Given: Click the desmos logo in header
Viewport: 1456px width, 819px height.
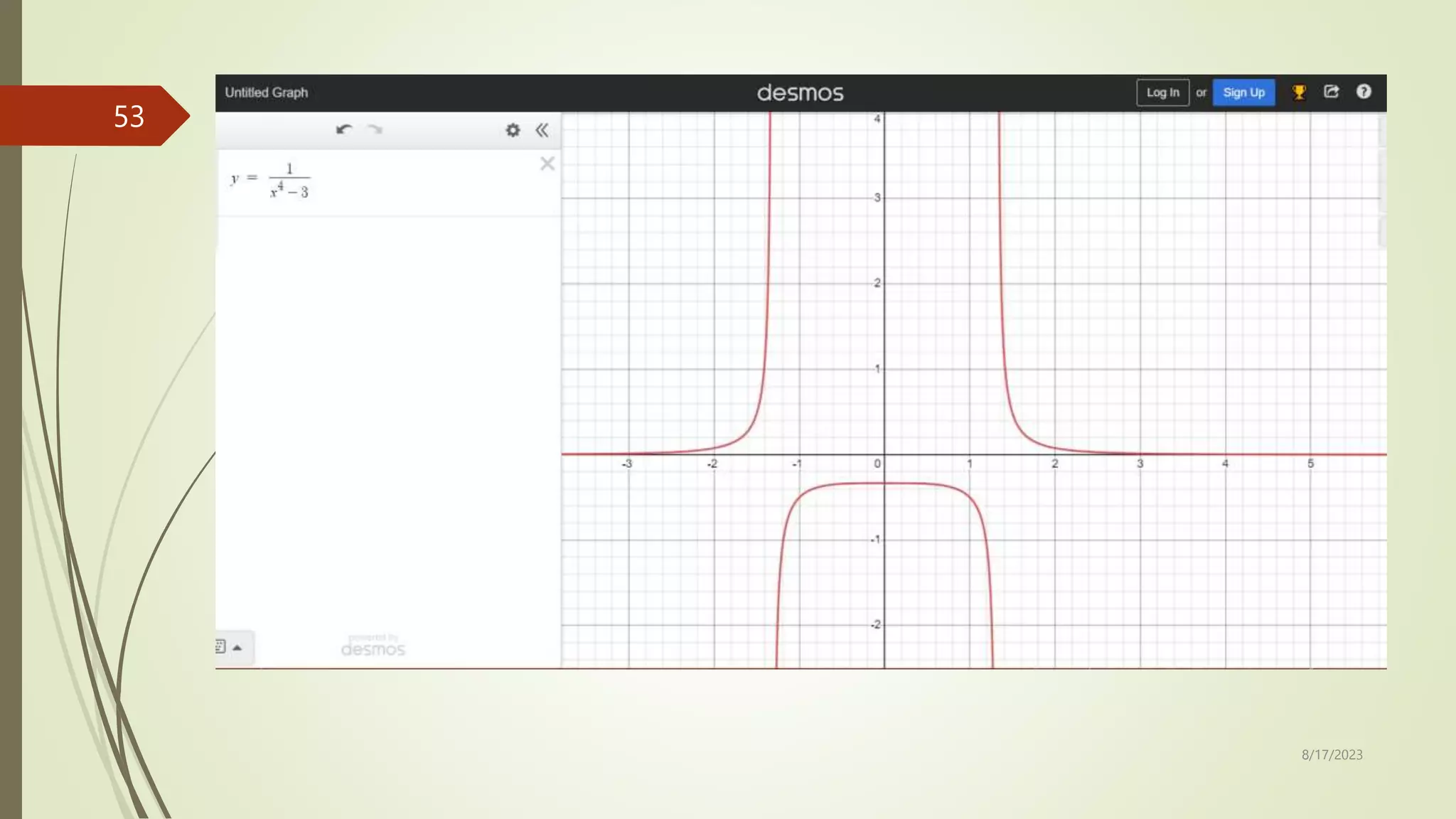Looking at the screenshot, I should click(800, 93).
